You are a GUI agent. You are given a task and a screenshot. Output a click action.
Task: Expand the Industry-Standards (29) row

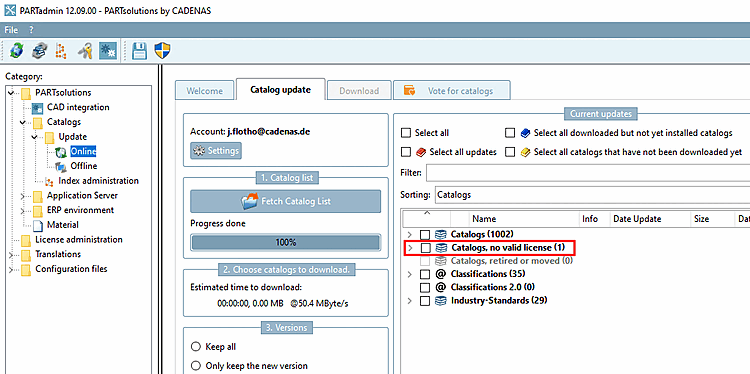pos(409,301)
